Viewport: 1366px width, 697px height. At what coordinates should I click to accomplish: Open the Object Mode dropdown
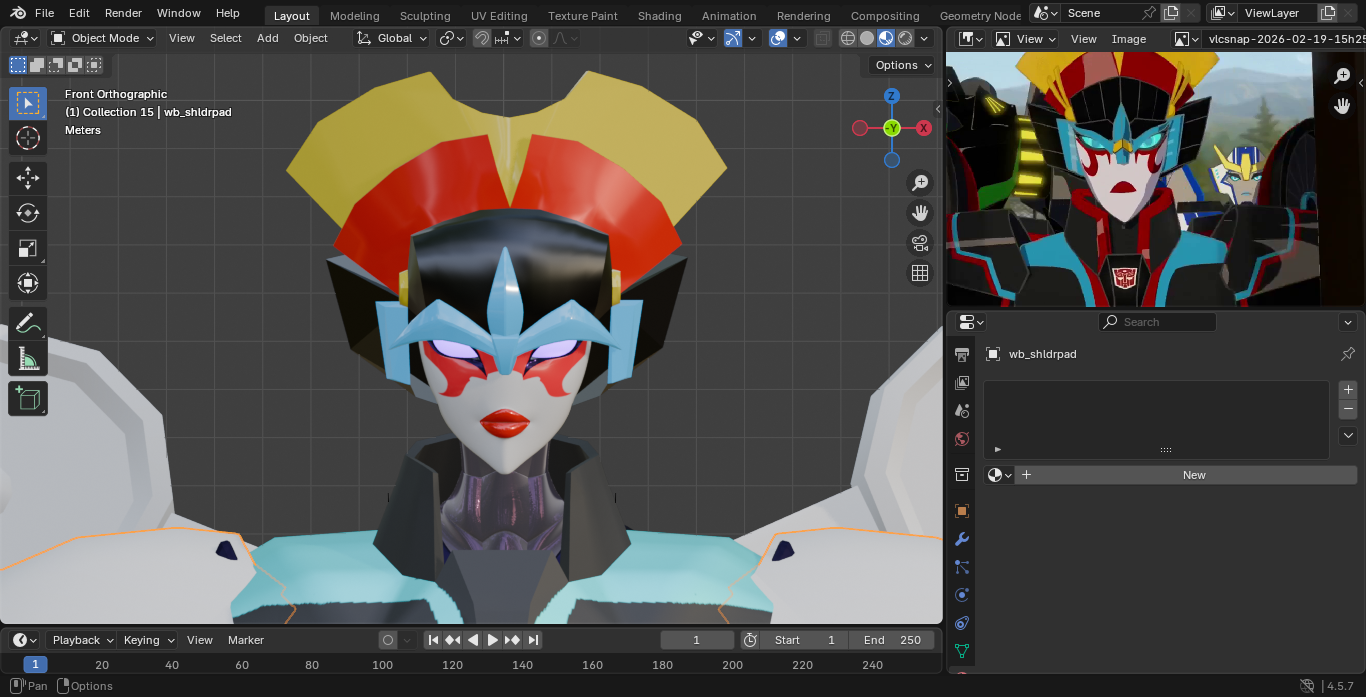pos(102,38)
